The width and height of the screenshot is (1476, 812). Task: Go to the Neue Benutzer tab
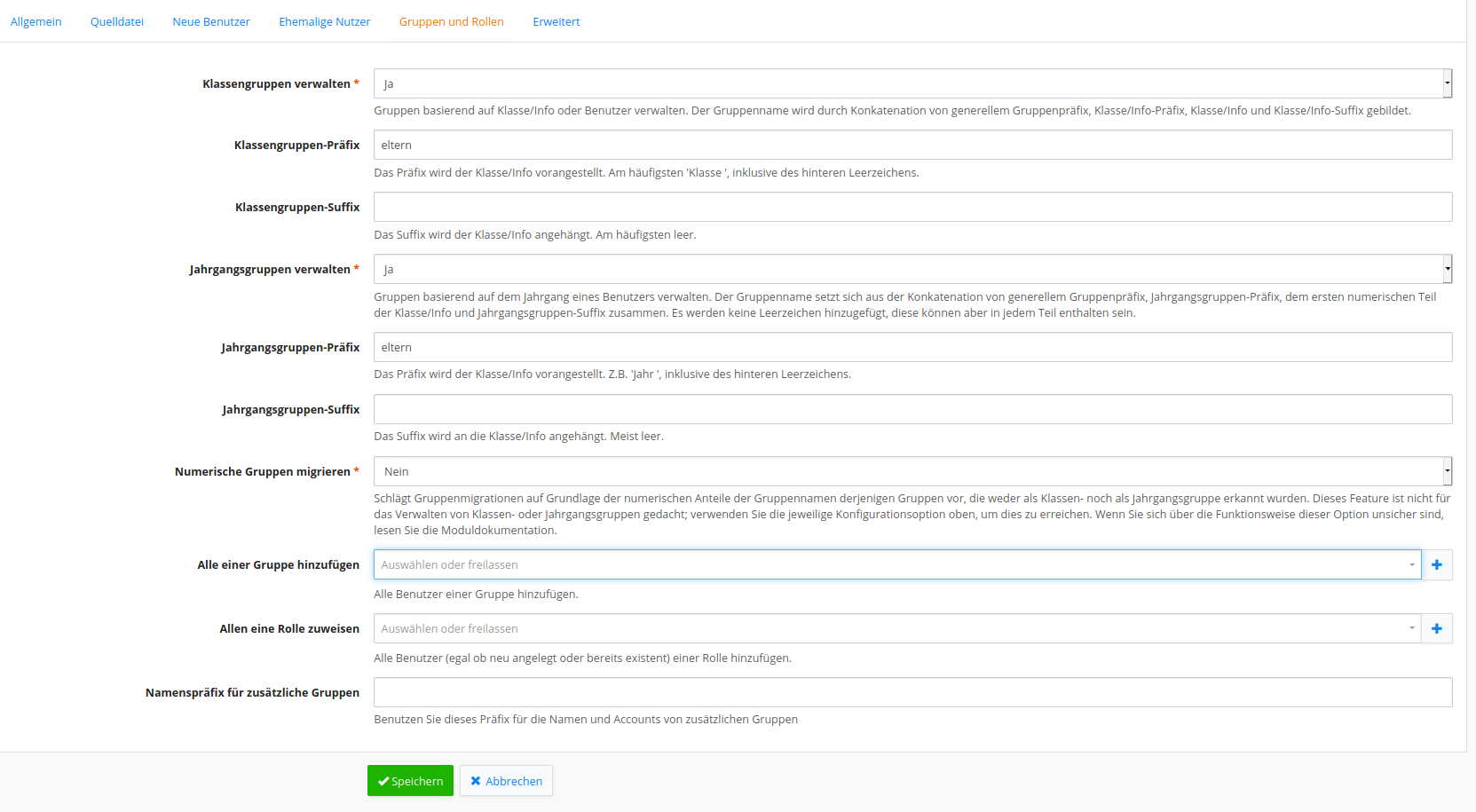point(211,22)
